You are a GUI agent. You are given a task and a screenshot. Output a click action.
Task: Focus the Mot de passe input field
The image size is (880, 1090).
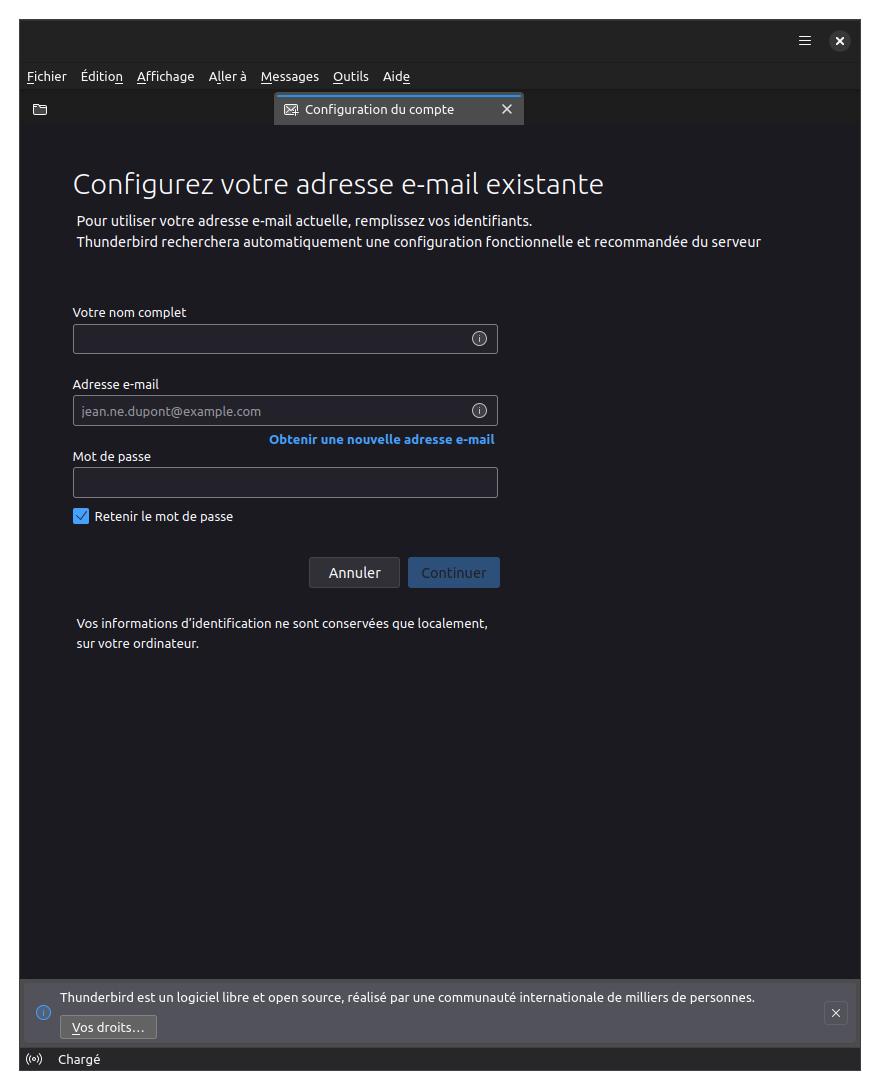[285, 482]
